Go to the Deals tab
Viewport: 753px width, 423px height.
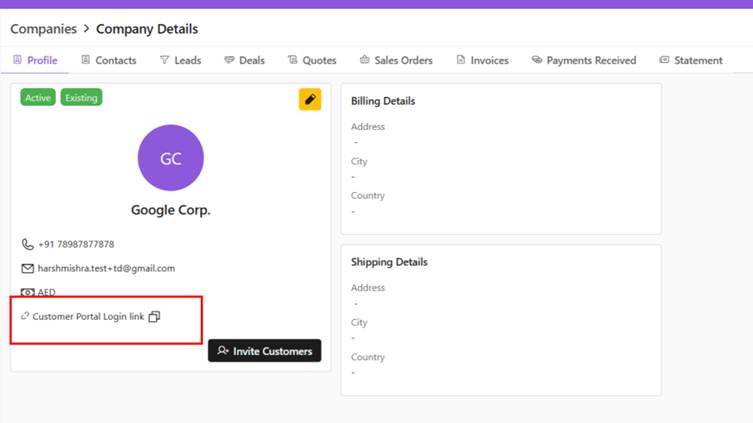[x=244, y=60]
